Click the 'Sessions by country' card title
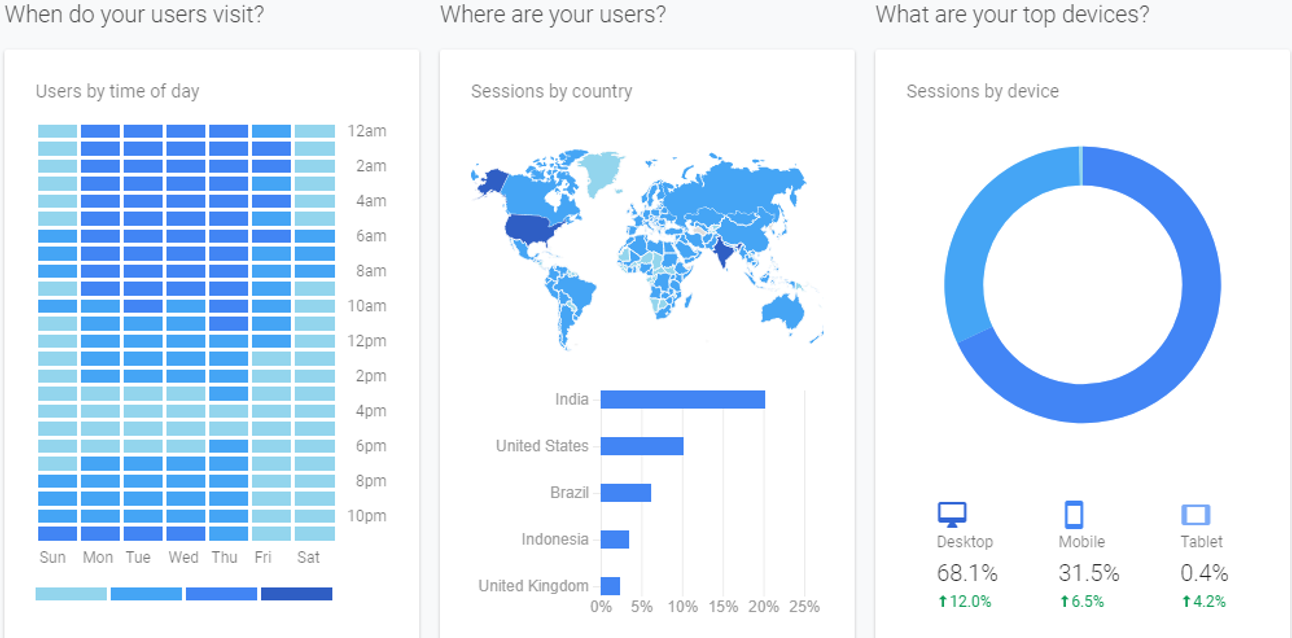1292x638 pixels. [552, 92]
